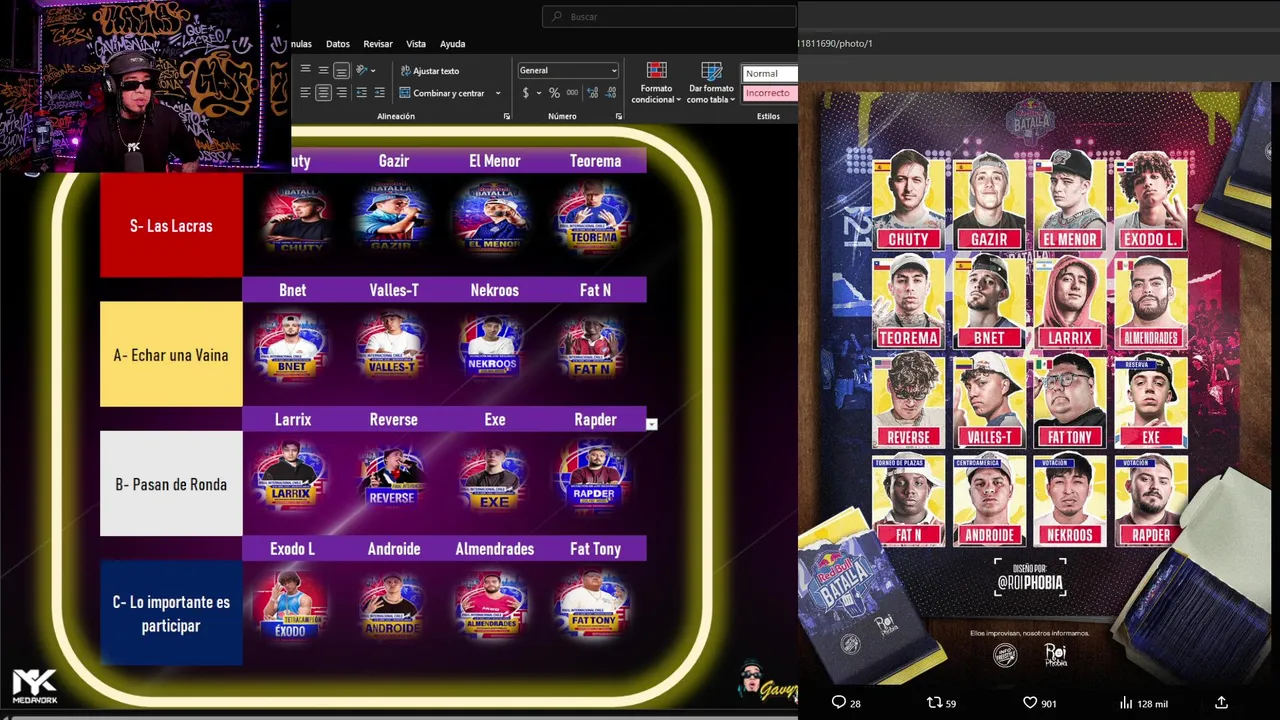Select the Reverse badge image in spreadsheet
This screenshot has height=720, width=1280.
pos(392,476)
